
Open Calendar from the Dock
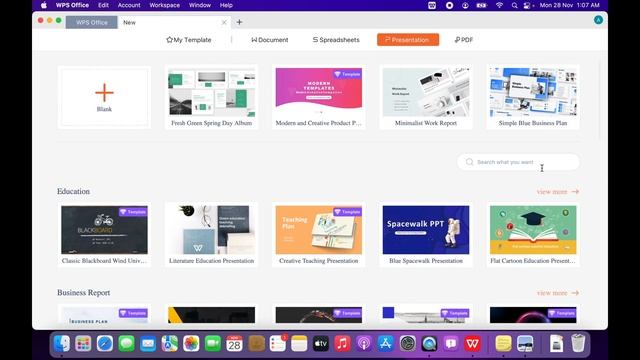(234, 344)
